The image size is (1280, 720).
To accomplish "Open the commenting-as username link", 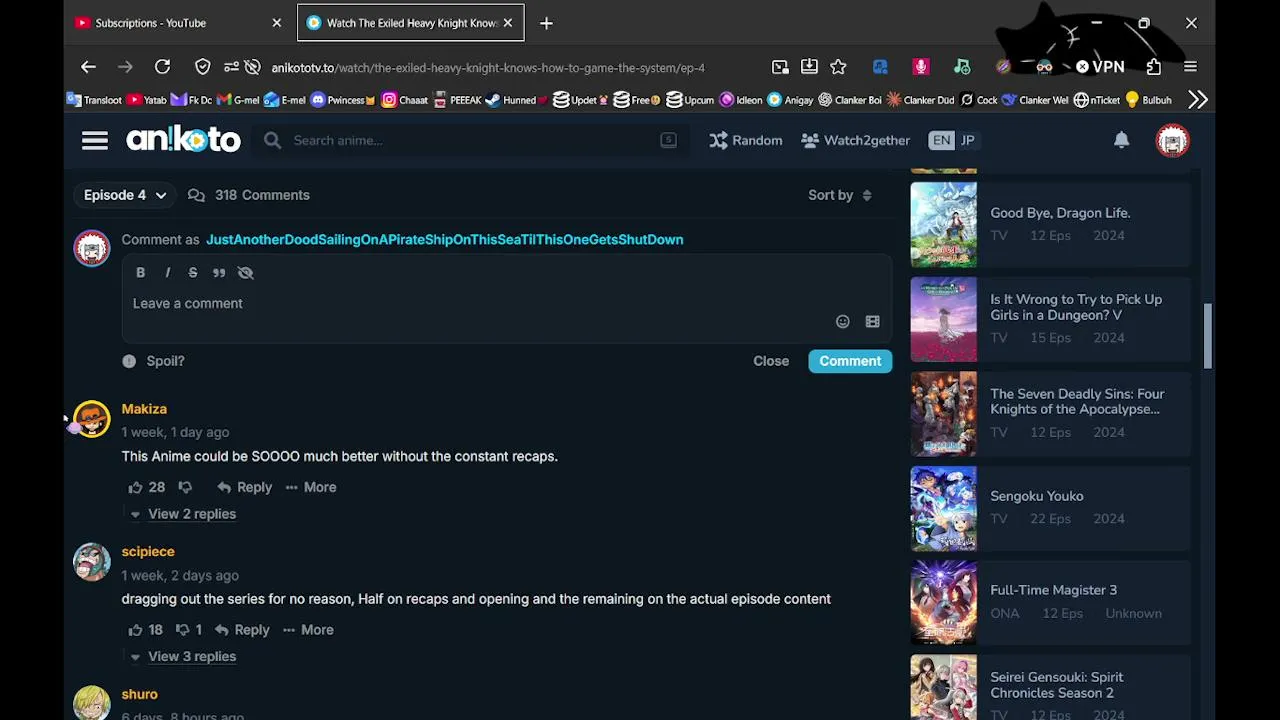I will pyautogui.click(x=445, y=240).
